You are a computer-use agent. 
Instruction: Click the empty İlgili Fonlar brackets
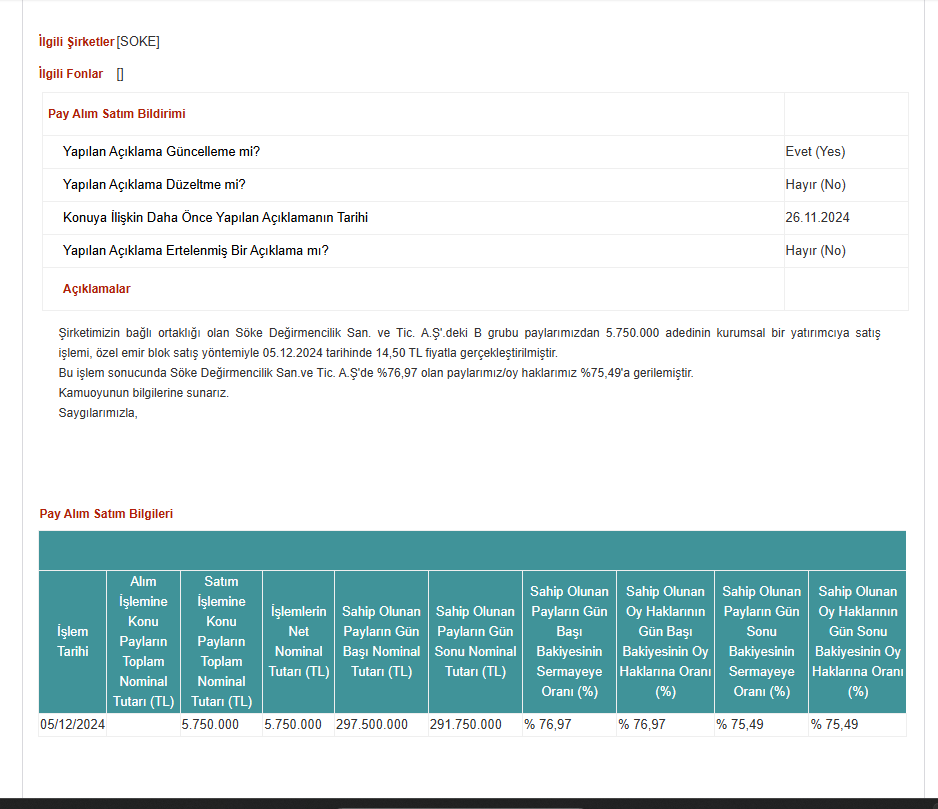[120, 74]
